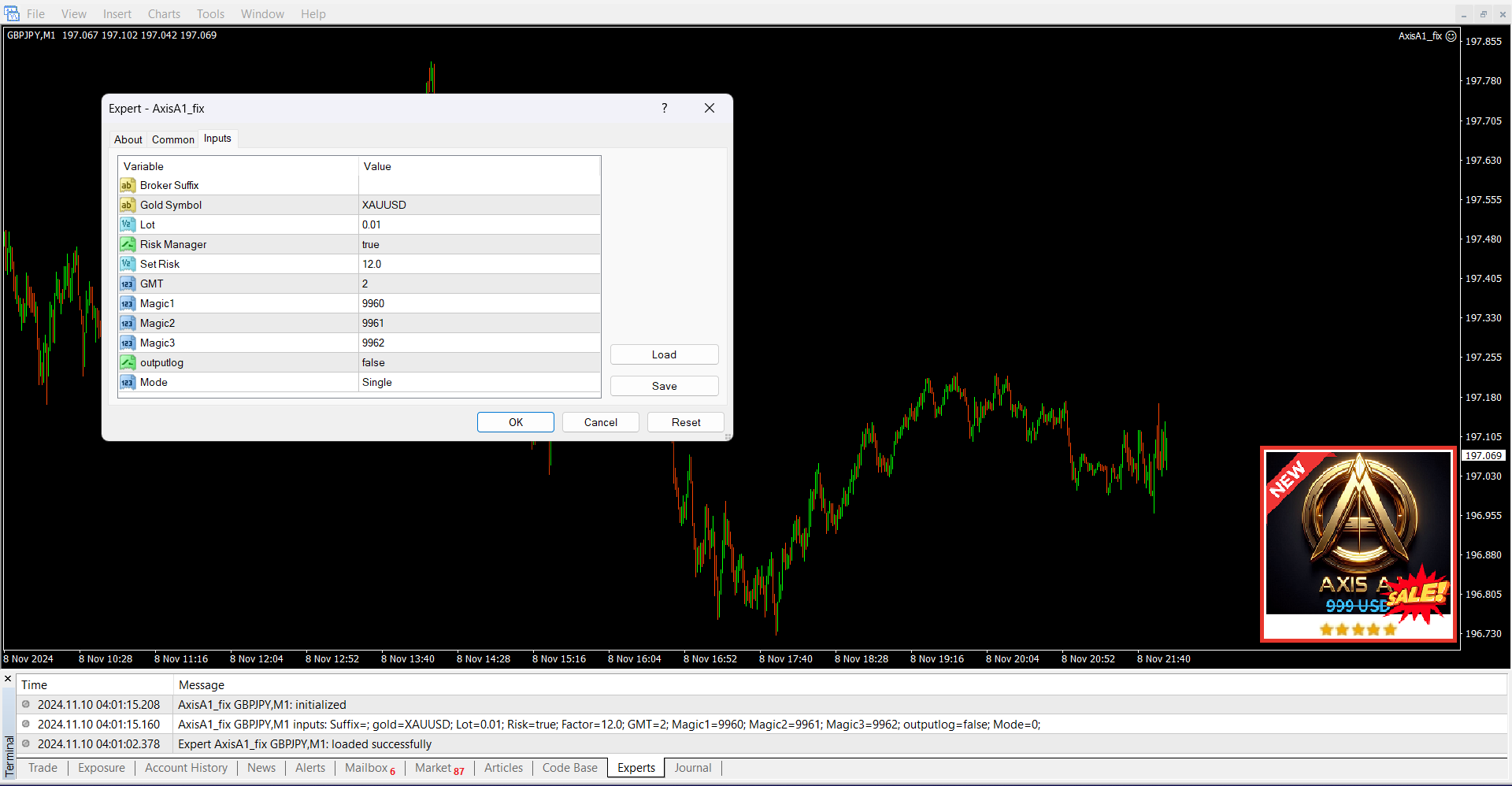Click the Broker Suffix string variable icon
Screen dimensions: 1512x786
click(x=127, y=185)
